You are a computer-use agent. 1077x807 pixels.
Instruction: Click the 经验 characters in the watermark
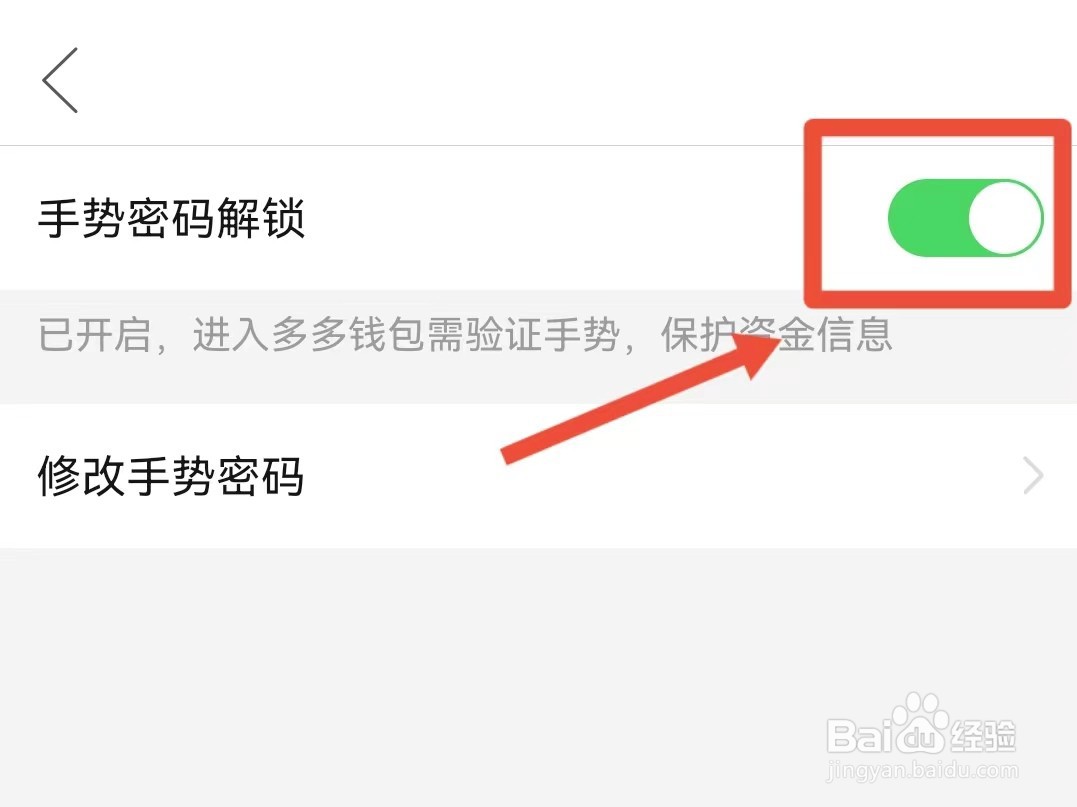(984, 736)
